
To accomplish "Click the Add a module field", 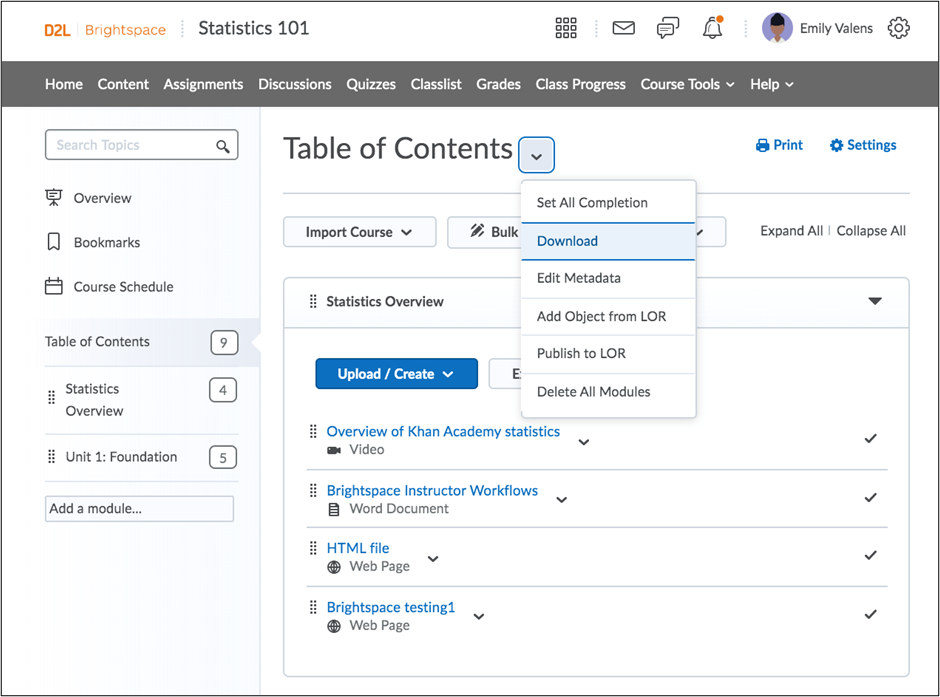I will (139, 509).
